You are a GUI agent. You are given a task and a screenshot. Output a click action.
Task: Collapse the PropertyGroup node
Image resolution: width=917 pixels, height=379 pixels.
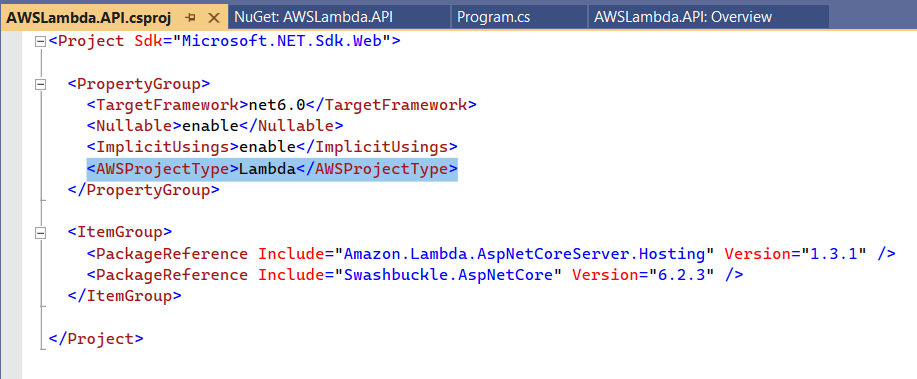pyautogui.click(x=40, y=84)
